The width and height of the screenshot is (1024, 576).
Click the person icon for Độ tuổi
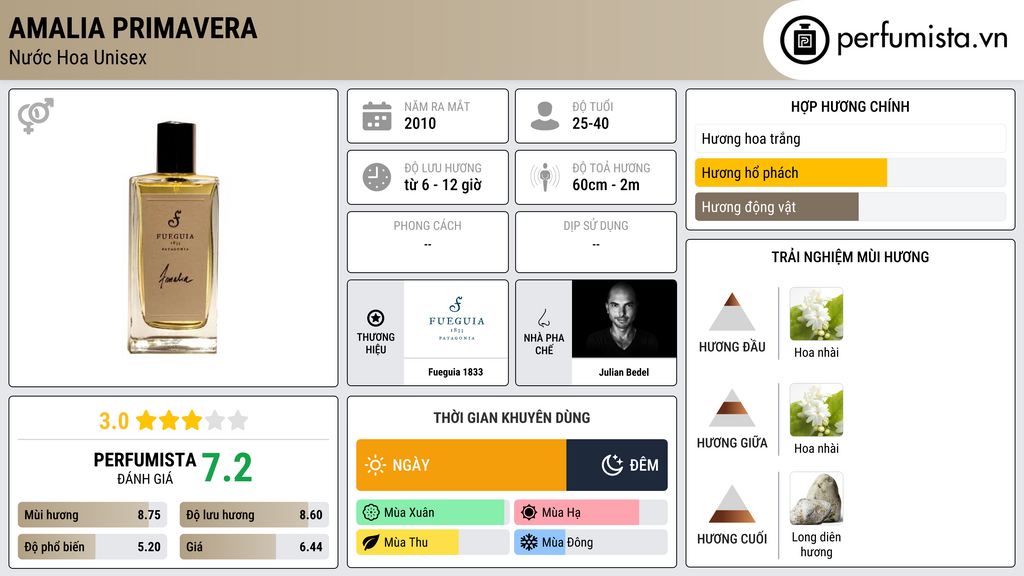tap(545, 116)
